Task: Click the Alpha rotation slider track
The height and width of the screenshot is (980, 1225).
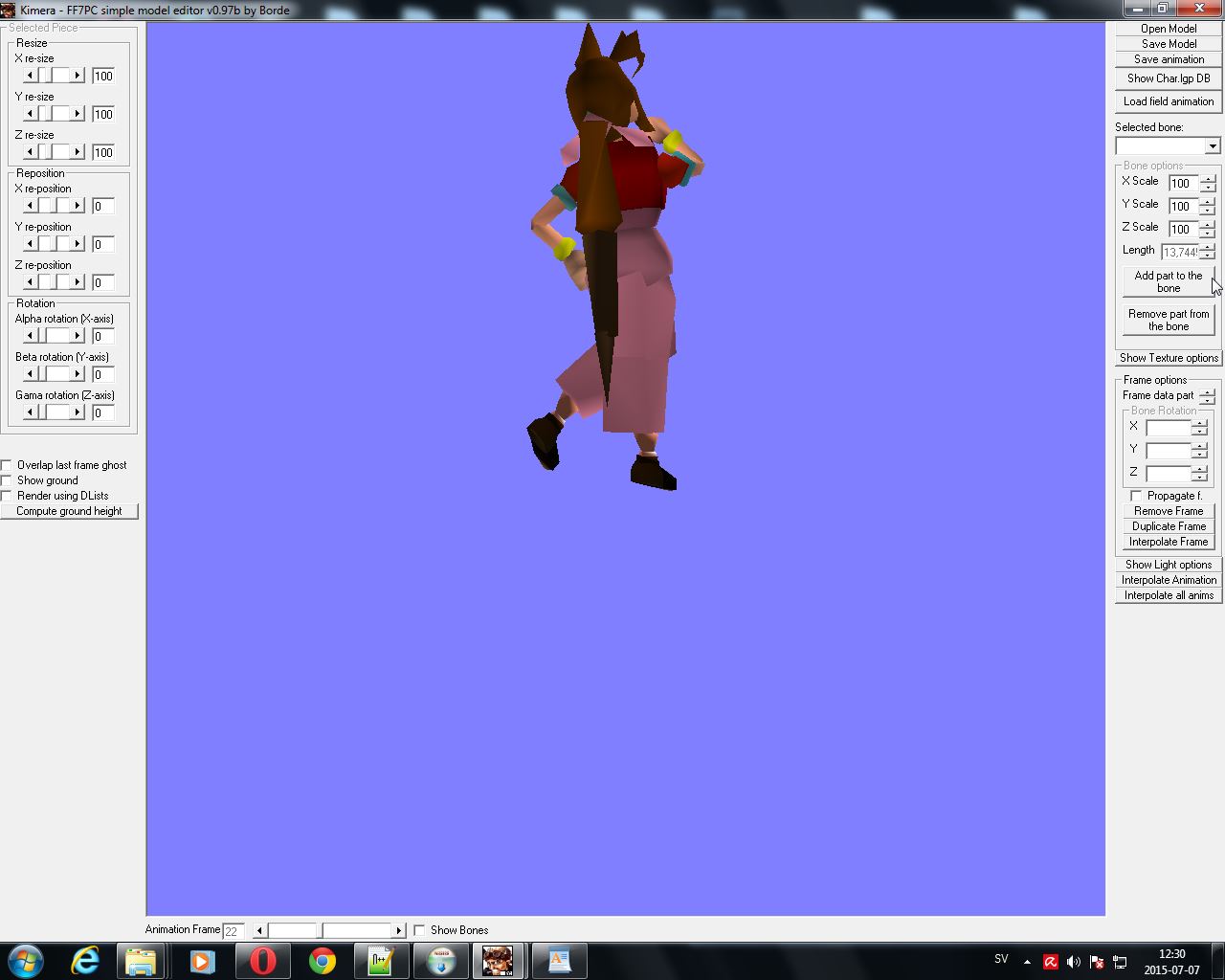Action: [x=54, y=336]
